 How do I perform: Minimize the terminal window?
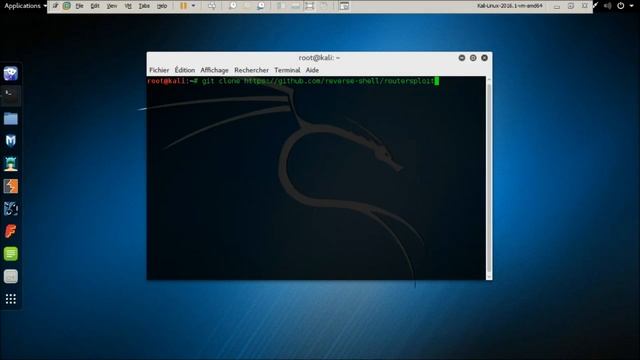point(462,58)
